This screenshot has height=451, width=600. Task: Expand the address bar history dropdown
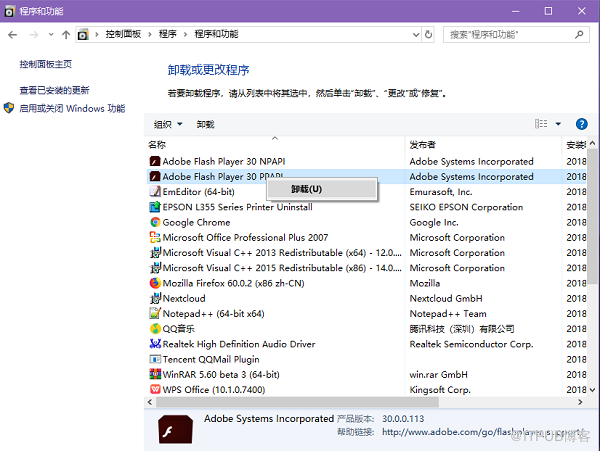click(410, 34)
